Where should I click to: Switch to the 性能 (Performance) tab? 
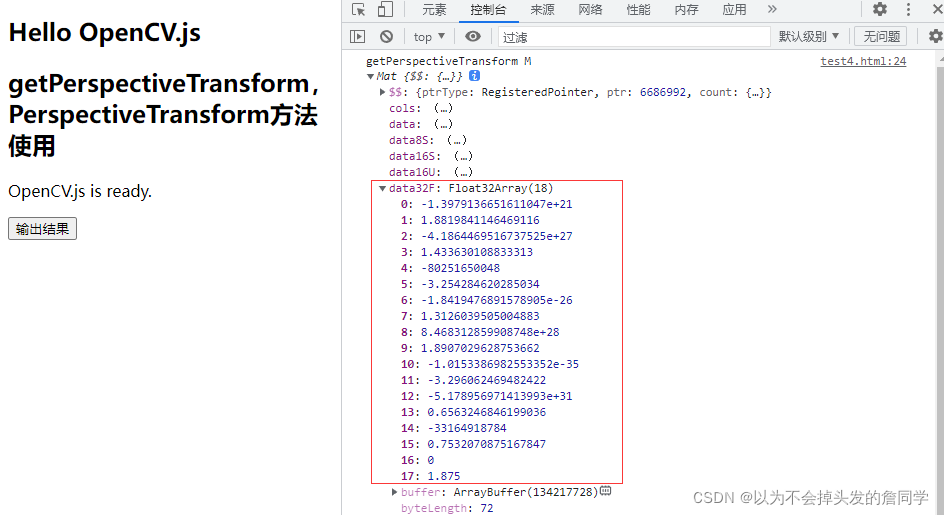(638, 10)
